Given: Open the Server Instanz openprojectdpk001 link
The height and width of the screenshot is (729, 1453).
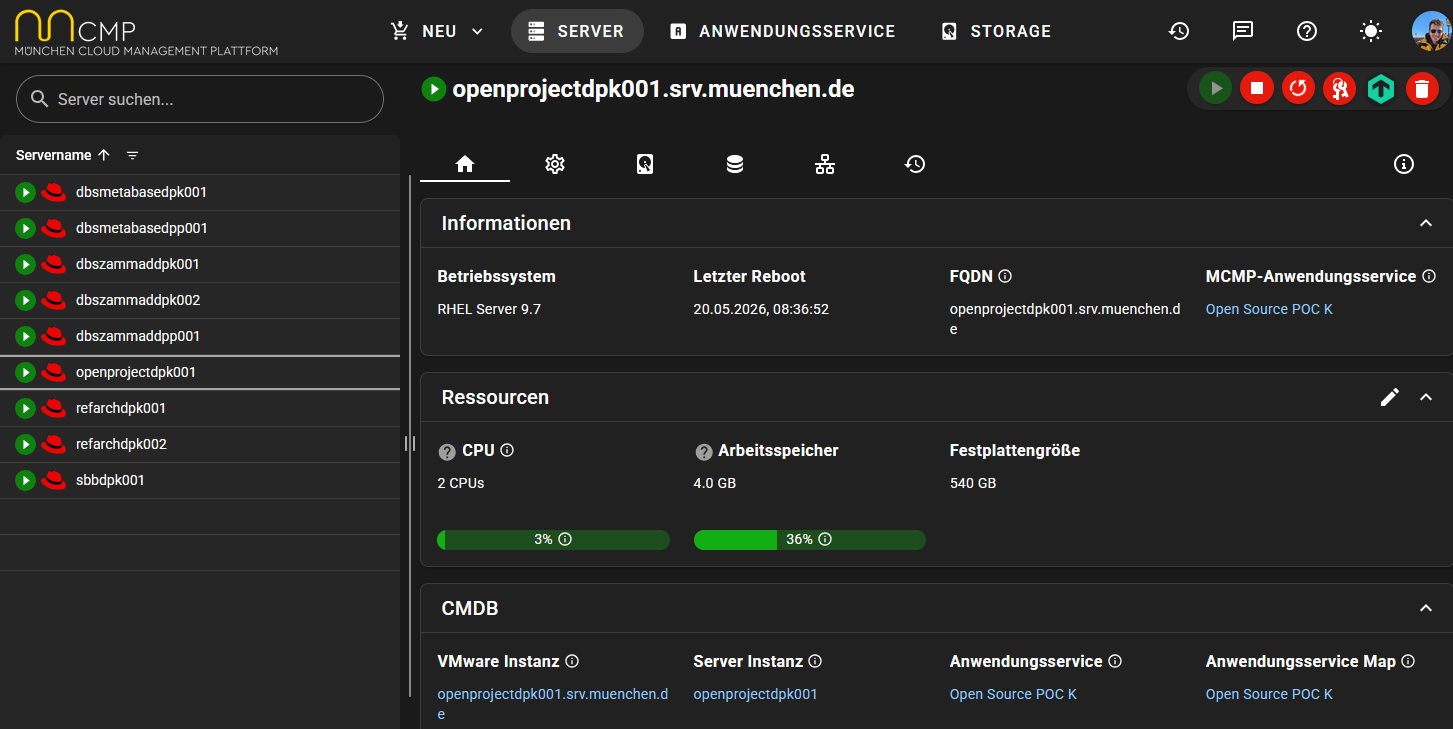Looking at the screenshot, I should coord(755,694).
